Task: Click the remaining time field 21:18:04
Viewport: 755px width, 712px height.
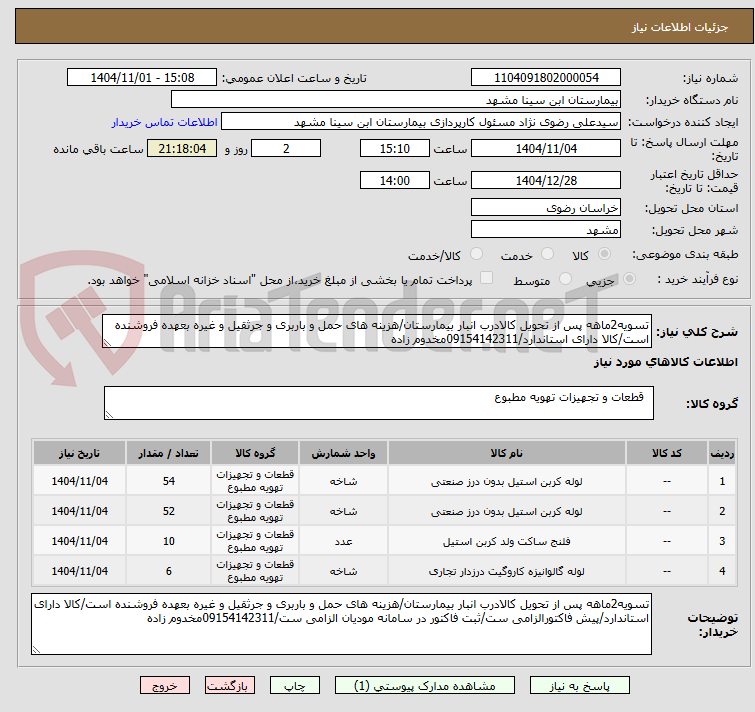Action: pyautogui.click(x=182, y=148)
